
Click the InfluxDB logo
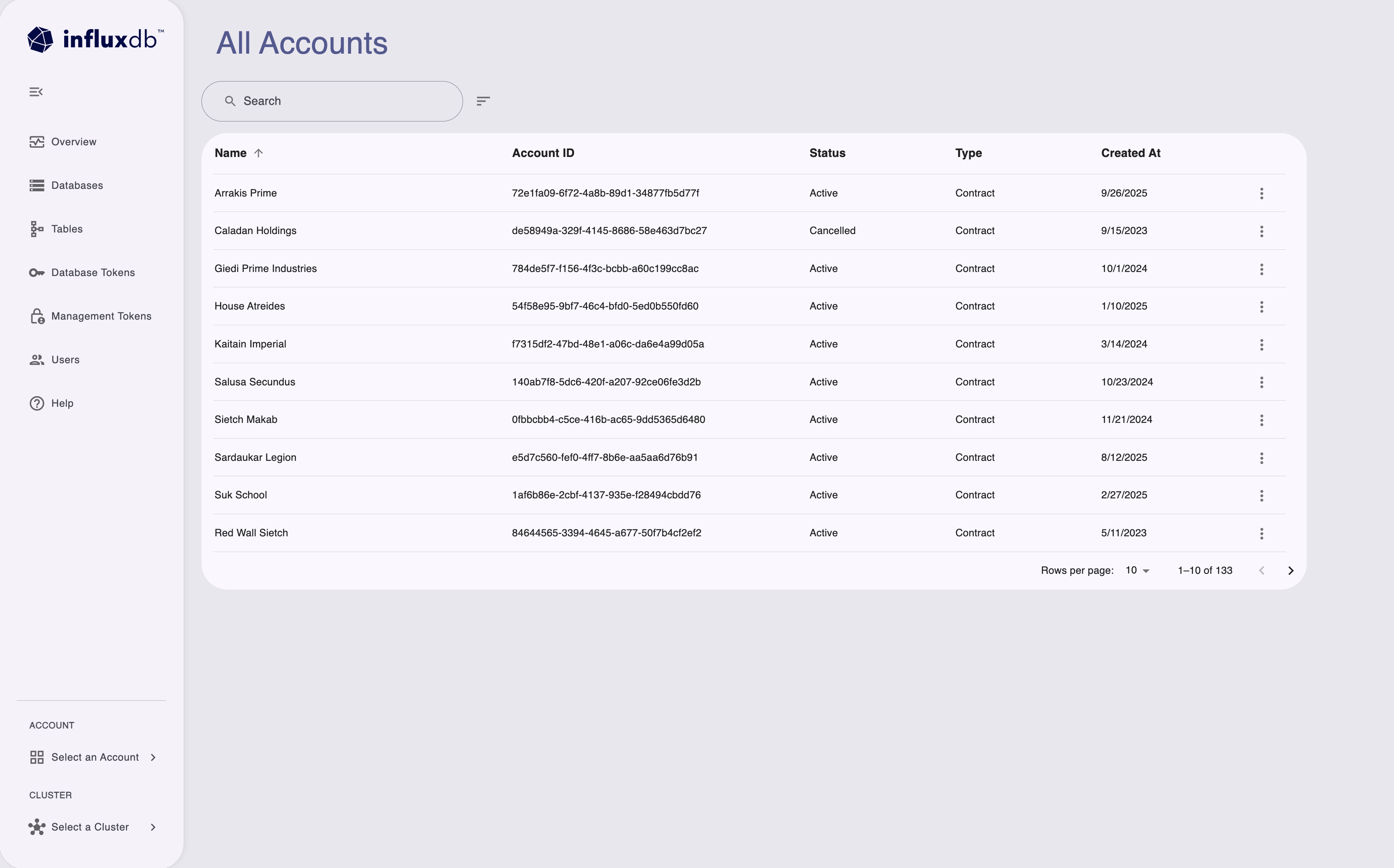point(95,38)
